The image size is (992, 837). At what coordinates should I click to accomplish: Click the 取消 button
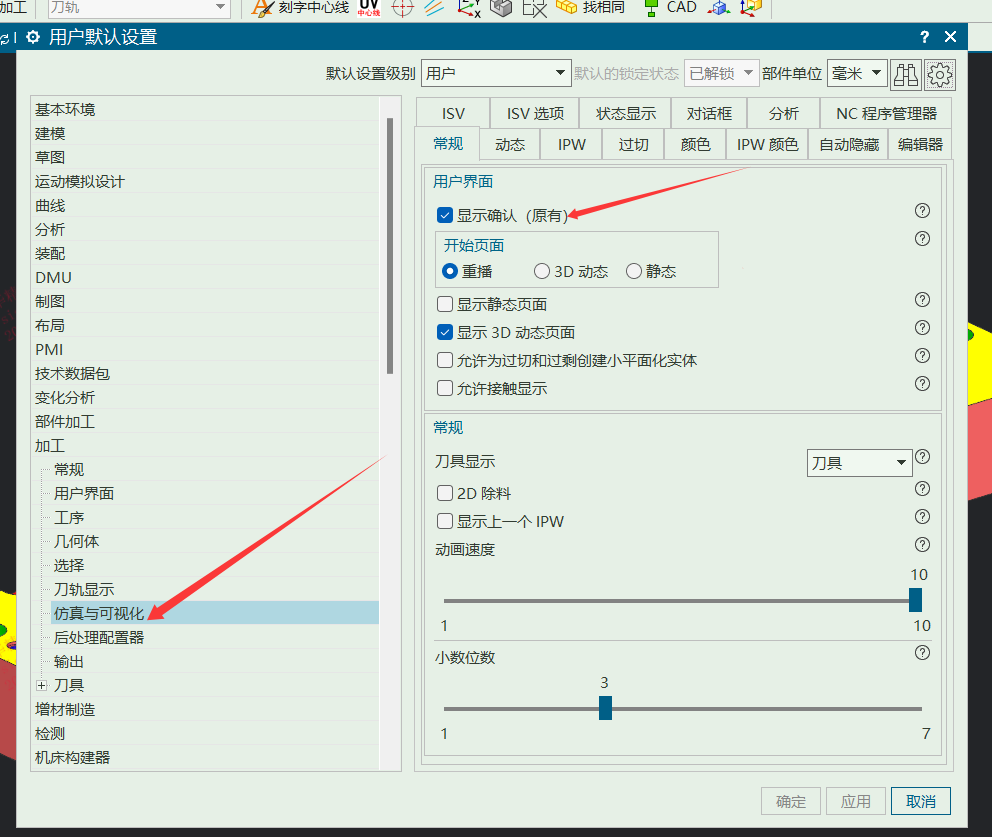pos(921,802)
